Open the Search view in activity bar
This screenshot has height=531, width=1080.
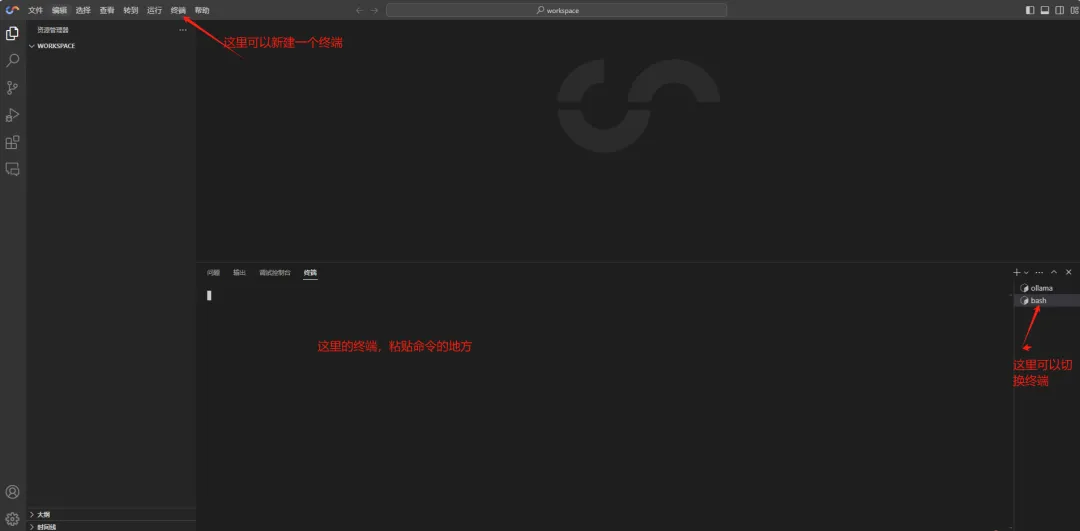[x=12, y=61]
